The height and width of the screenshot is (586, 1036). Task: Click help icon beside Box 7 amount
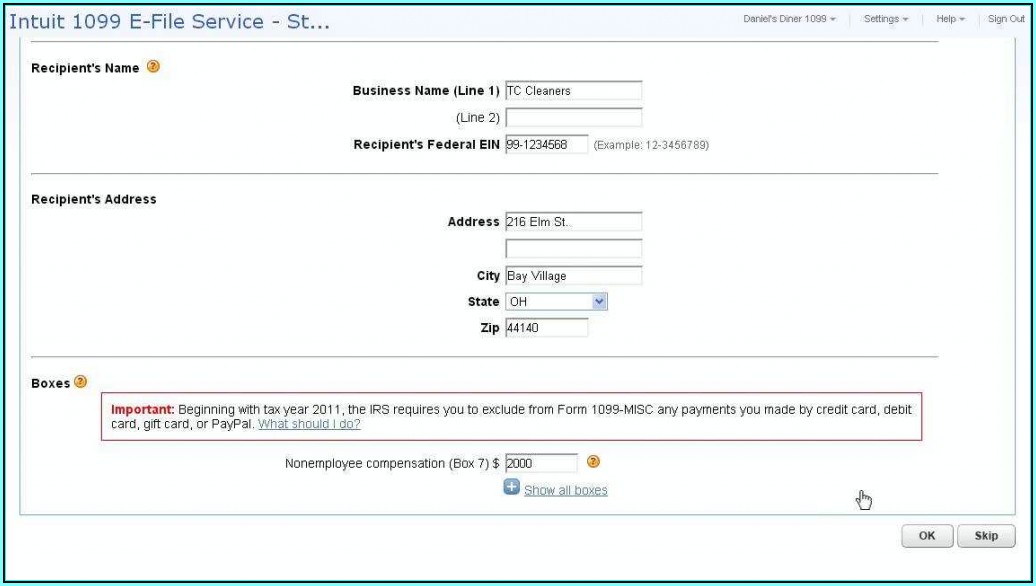pos(593,462)
